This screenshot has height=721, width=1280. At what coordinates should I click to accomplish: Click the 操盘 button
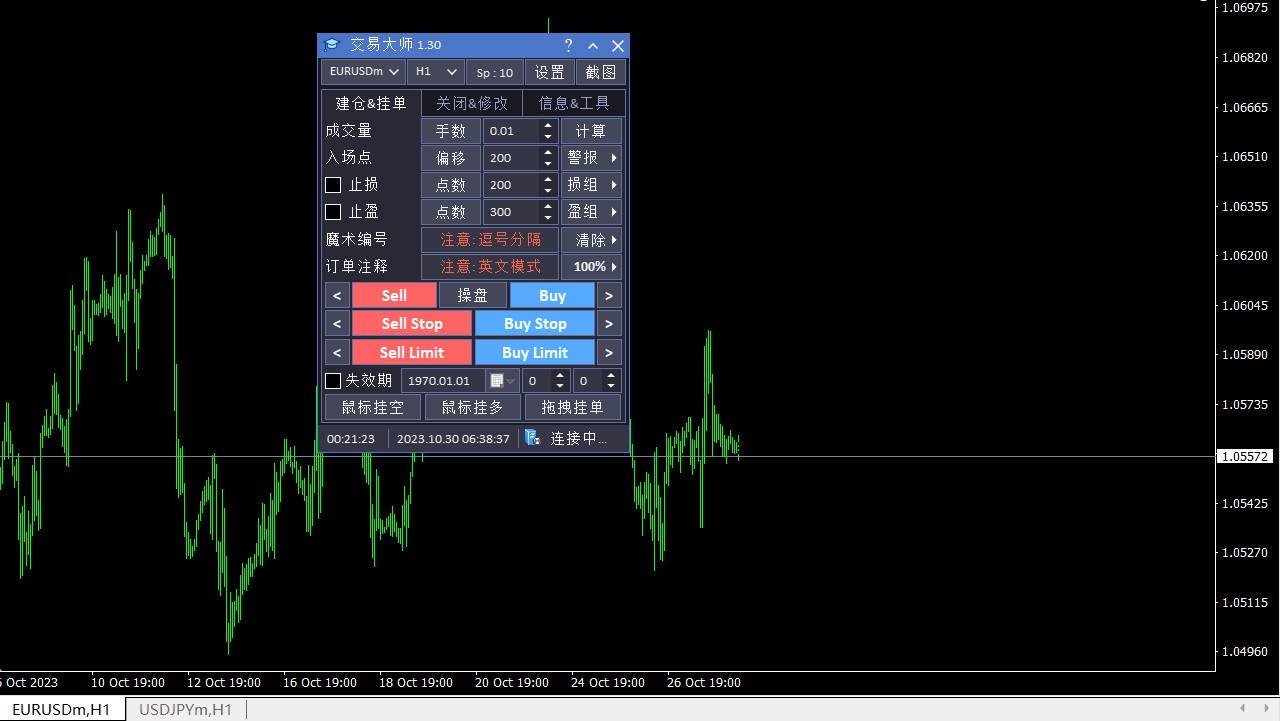(x=473, y=295)
